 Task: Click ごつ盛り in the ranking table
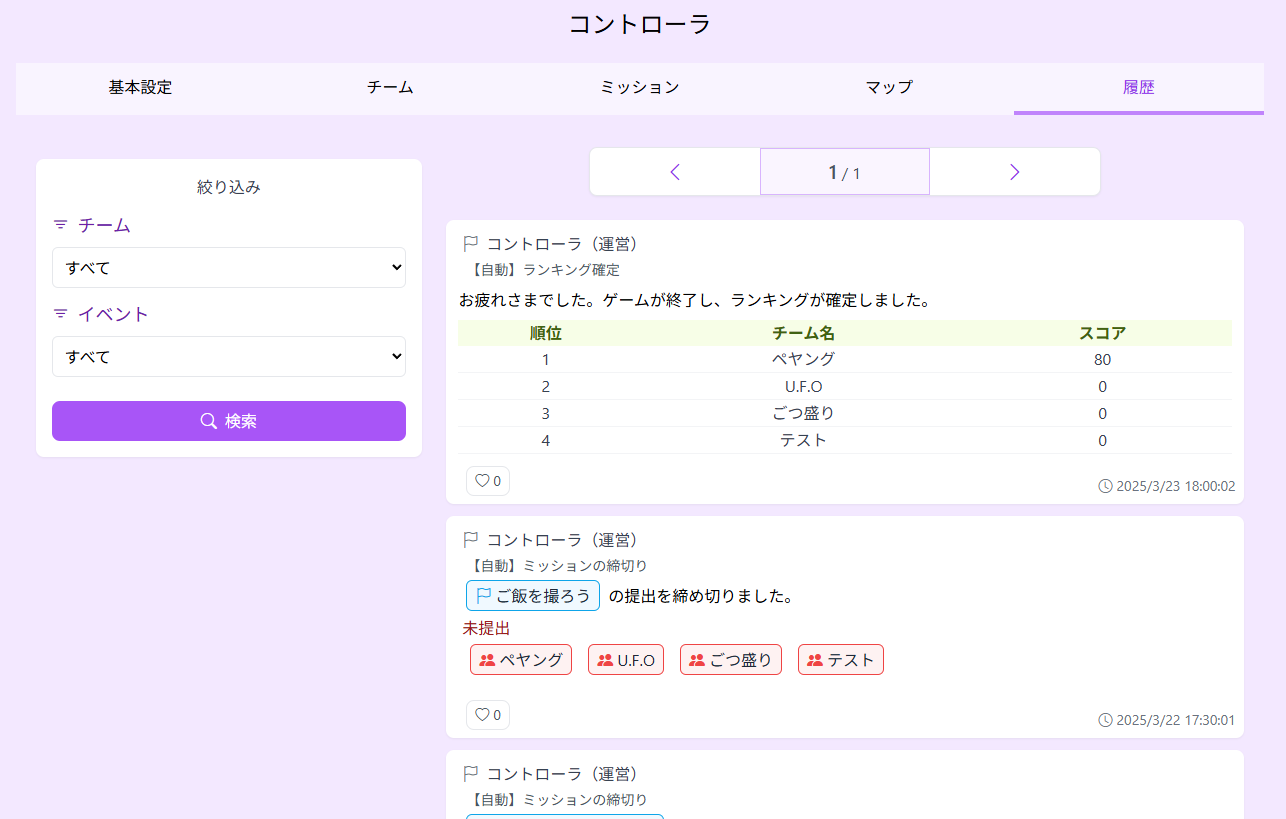803,413
